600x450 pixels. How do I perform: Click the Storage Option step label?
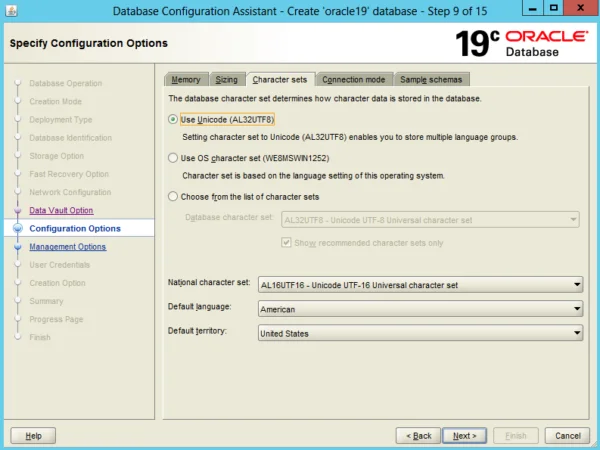click(x=57, y=156)
